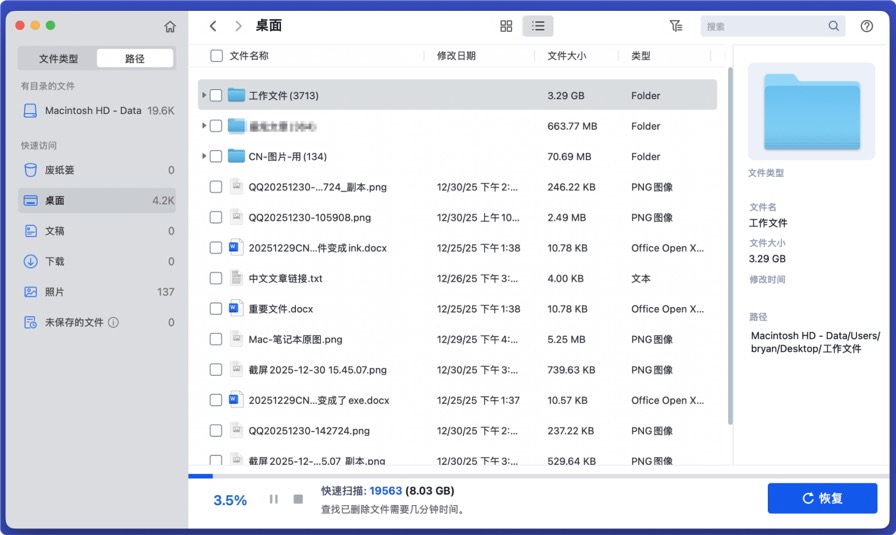This screenshot has width=896, height=535.
Task: Toggle the select-all checkbox in header
Action: point(216,55)
